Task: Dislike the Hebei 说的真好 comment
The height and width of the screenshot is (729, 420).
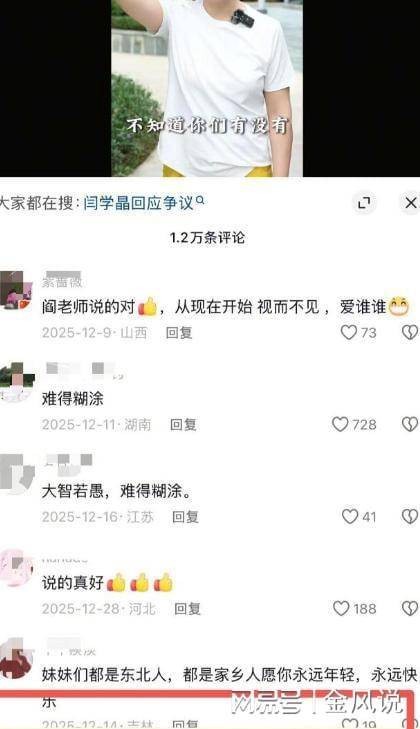Action: (x=410, y=609)
